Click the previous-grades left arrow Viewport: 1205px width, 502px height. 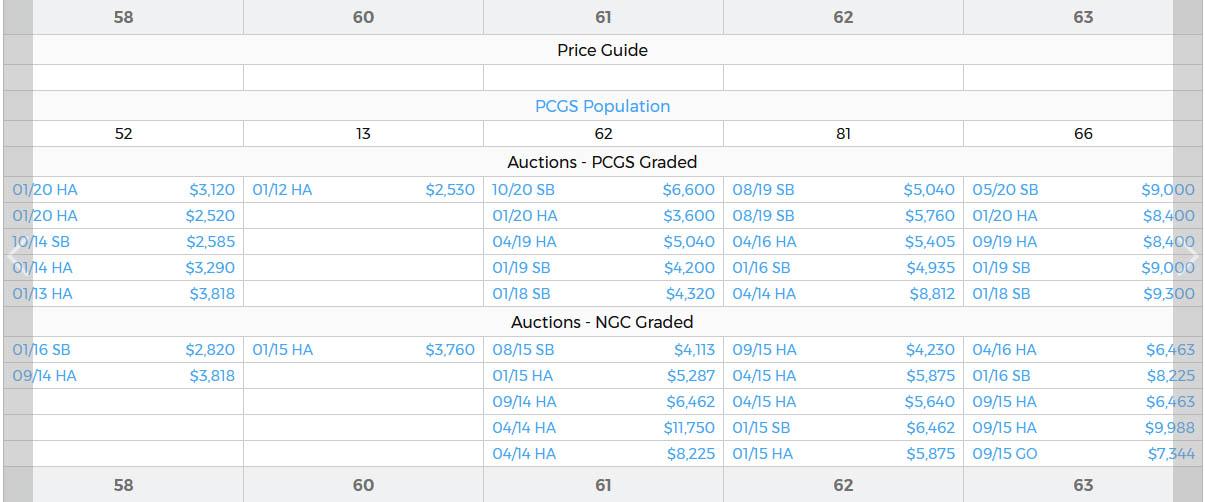15,256
